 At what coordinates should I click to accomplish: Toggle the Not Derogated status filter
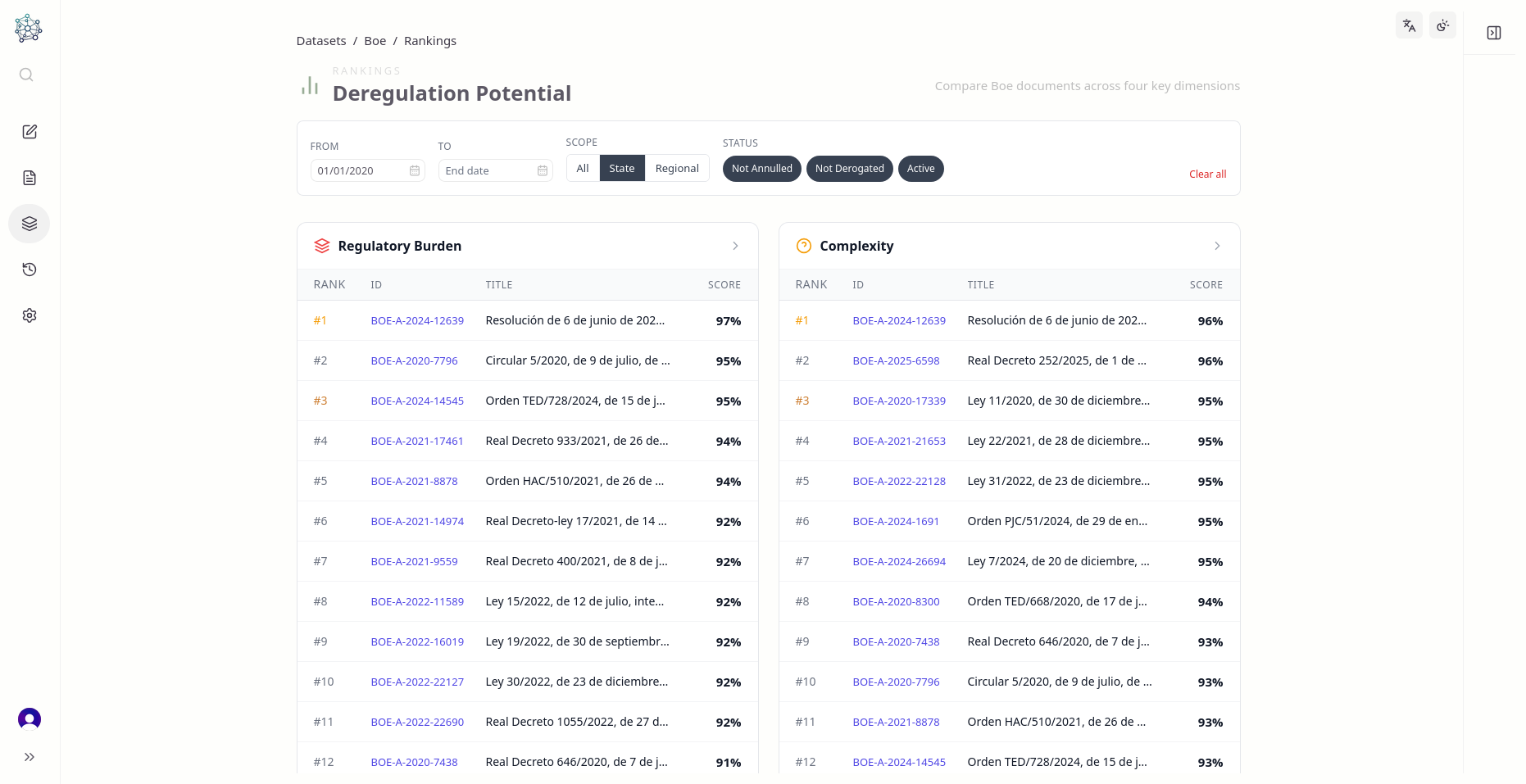click(x=849, y=169)
